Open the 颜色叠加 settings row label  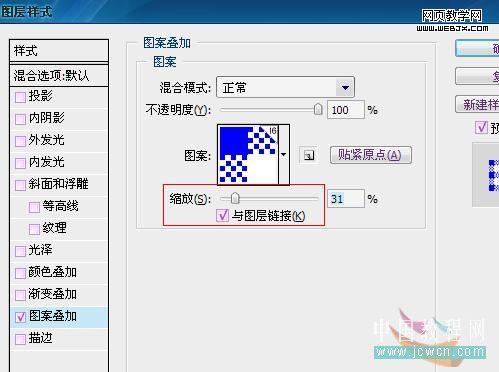[x=53, y=272]
